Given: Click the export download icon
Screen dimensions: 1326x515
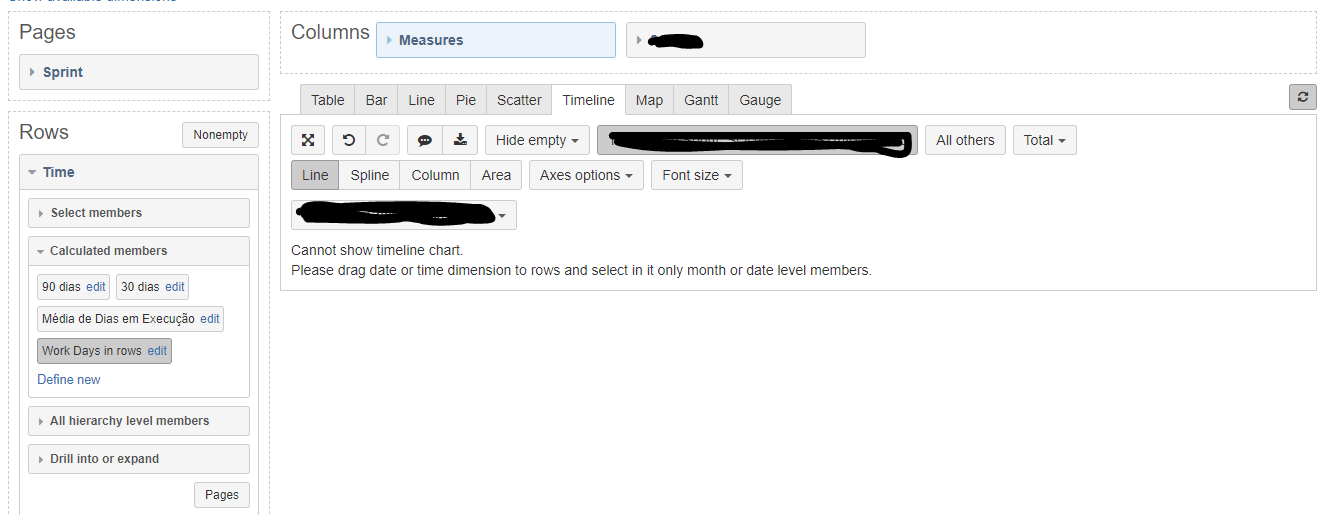Looking at the screenshot, I should (460, 140).
